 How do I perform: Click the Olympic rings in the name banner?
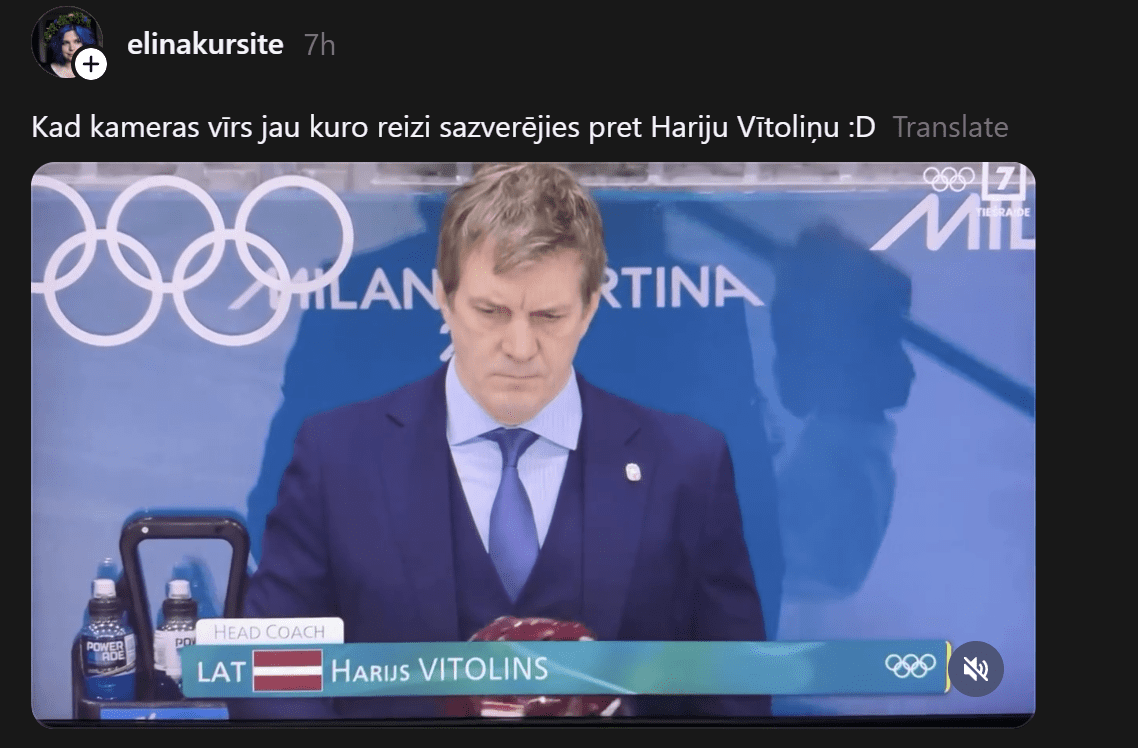[x=910, y=665]
